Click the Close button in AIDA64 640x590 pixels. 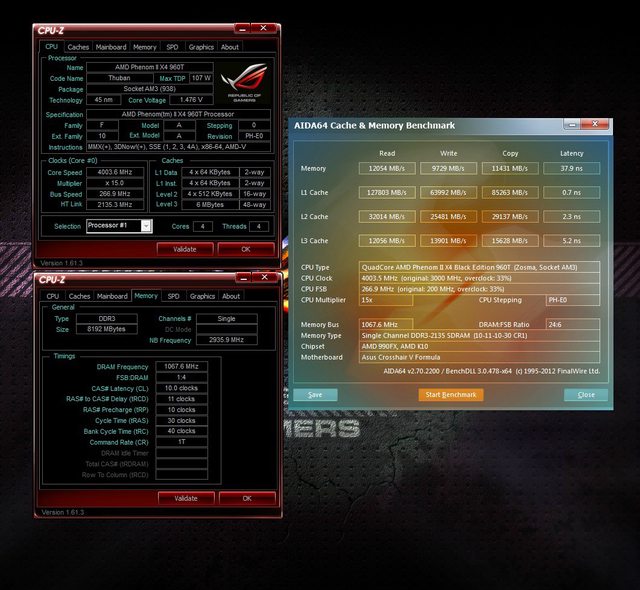click(586, 395)
